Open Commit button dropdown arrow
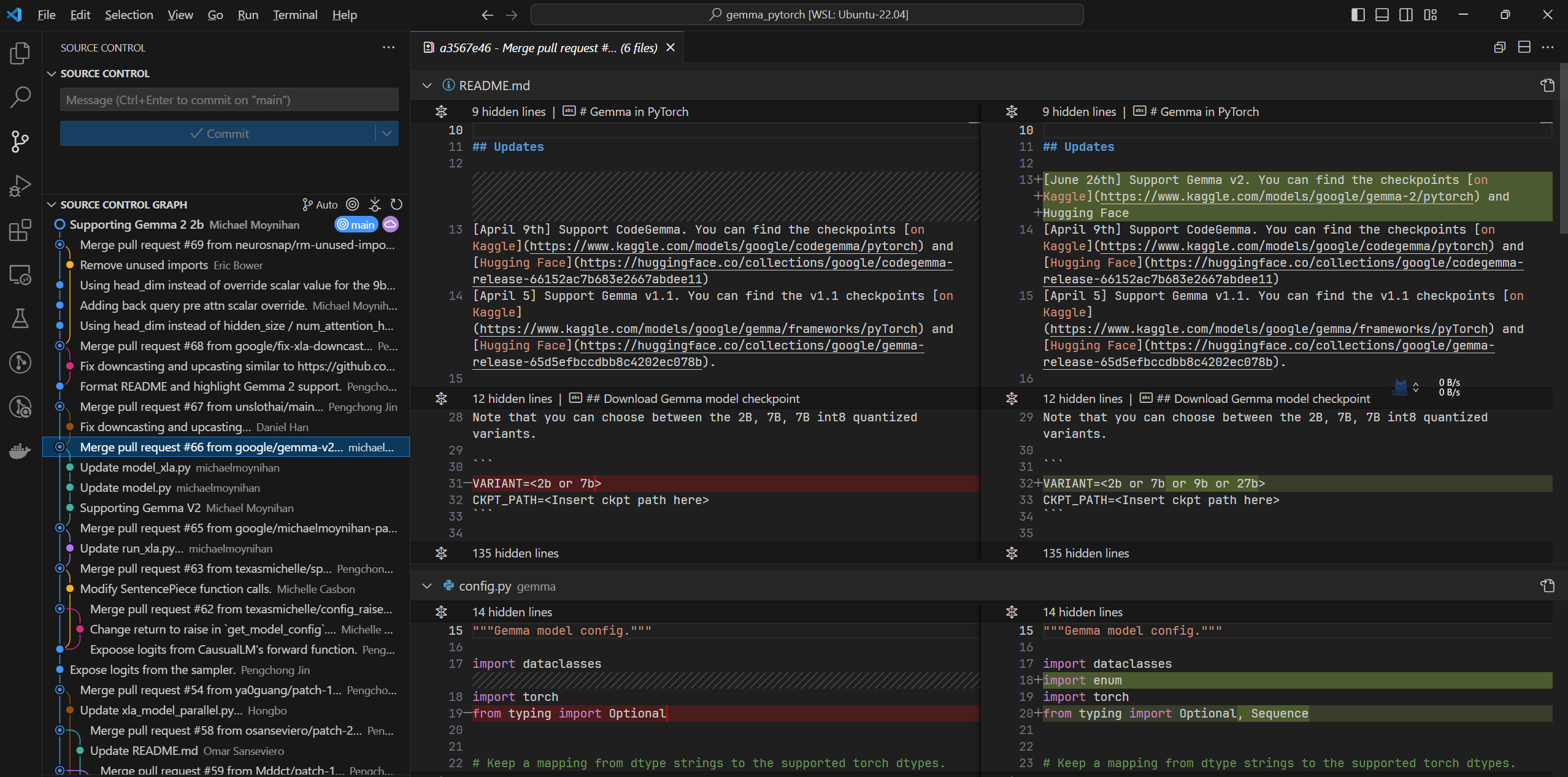This screenshot has width=1568, height=777. pyautogui.click(x=386, y=133)
